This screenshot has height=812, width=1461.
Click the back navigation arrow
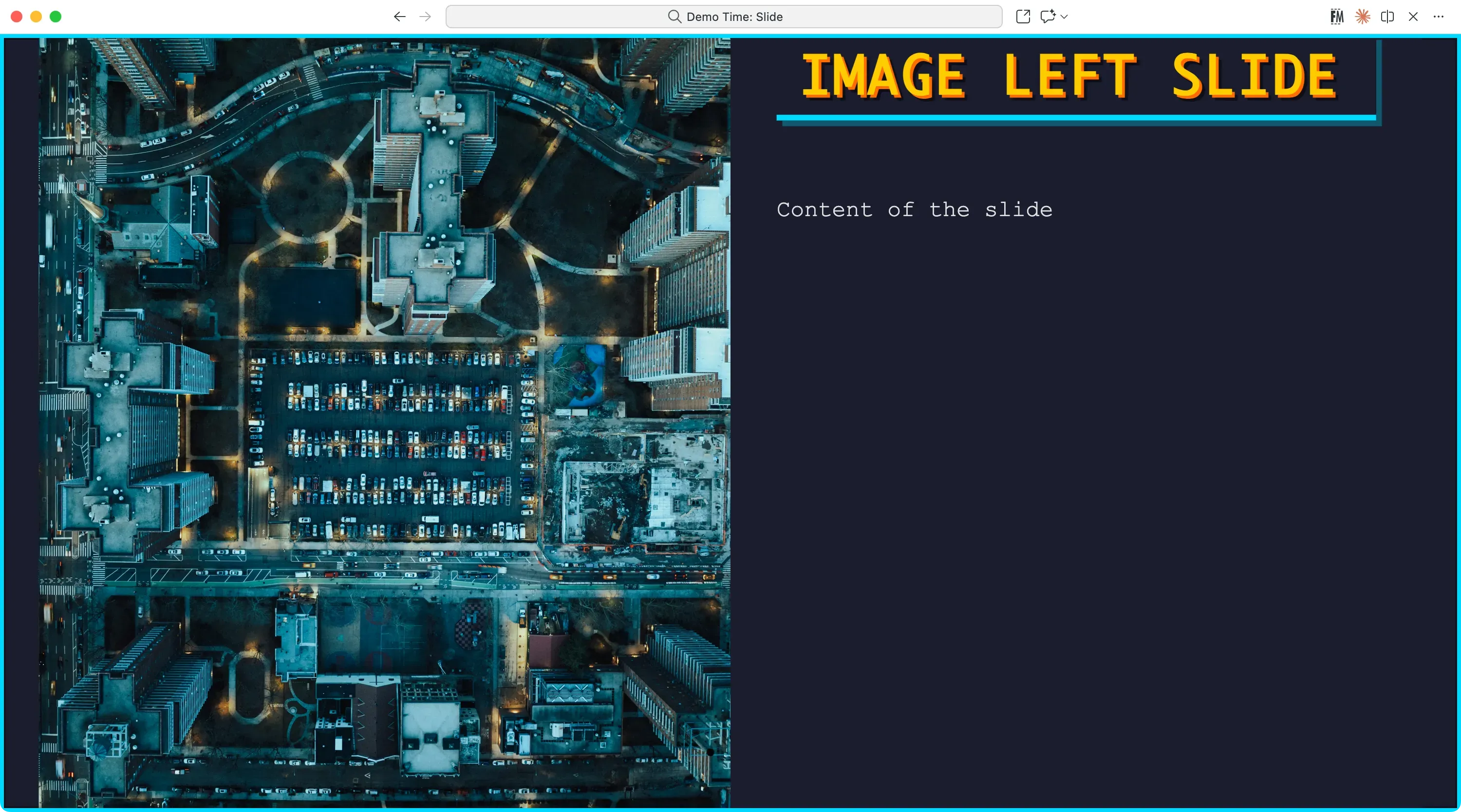(399, 17)
